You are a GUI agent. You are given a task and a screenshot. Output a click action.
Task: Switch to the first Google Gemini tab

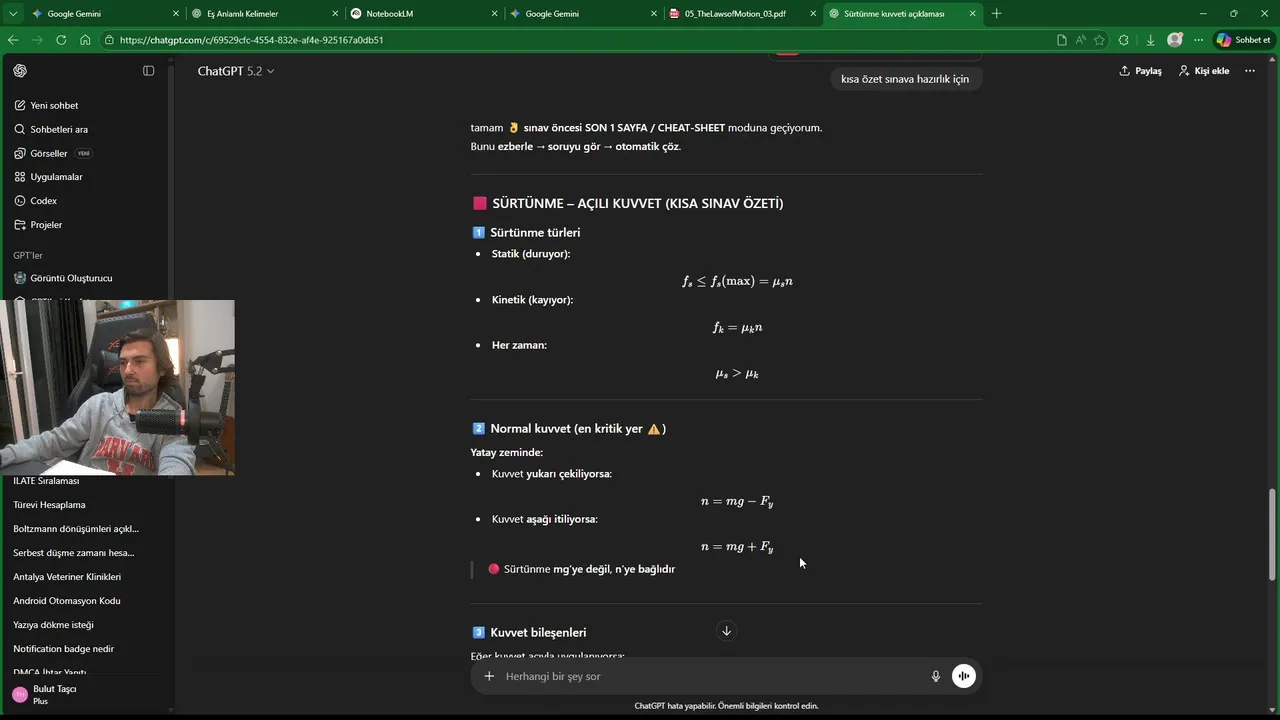tap(105, 14)
